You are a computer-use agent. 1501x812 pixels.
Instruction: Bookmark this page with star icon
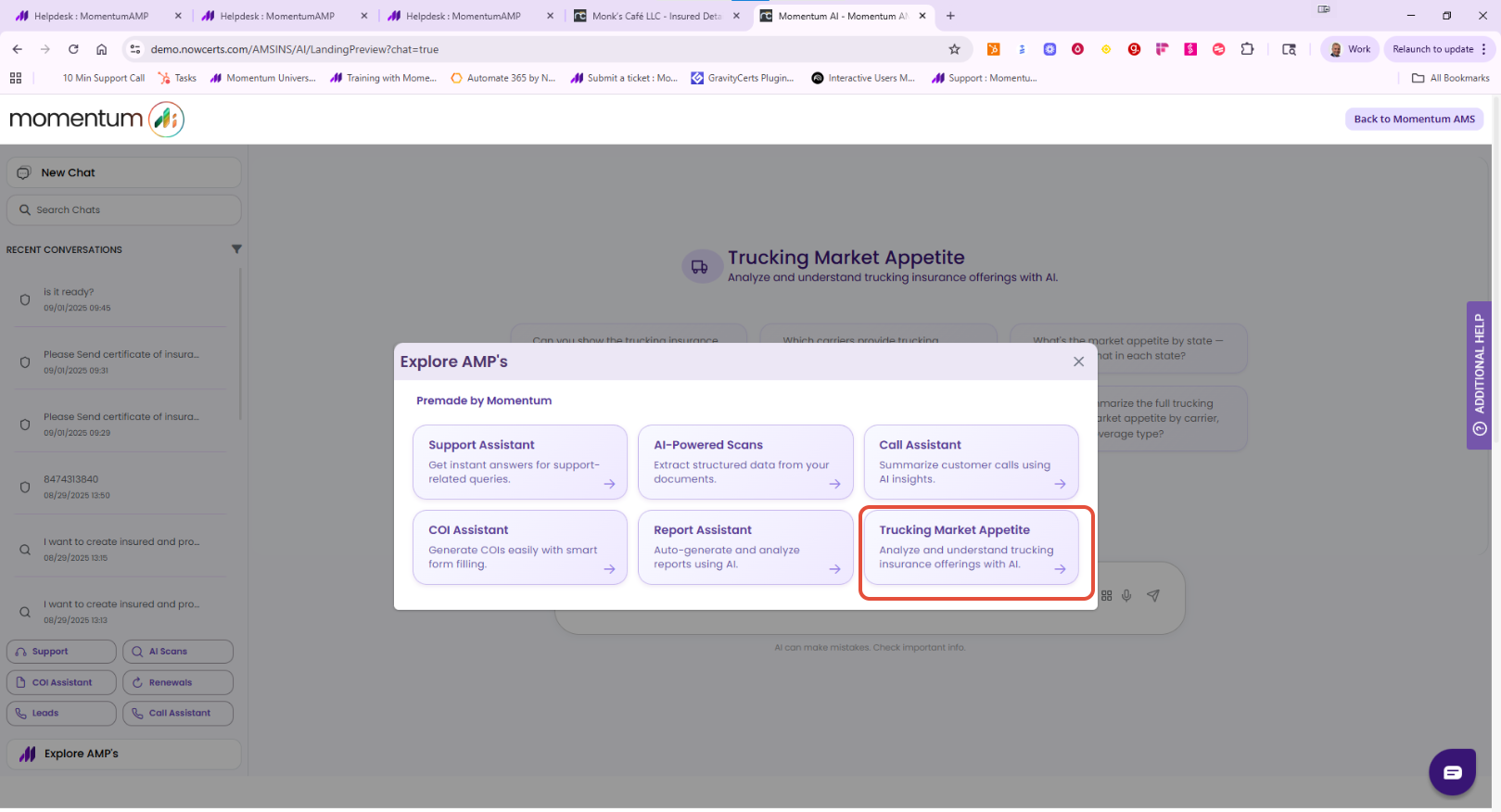(x=954, y=49)
